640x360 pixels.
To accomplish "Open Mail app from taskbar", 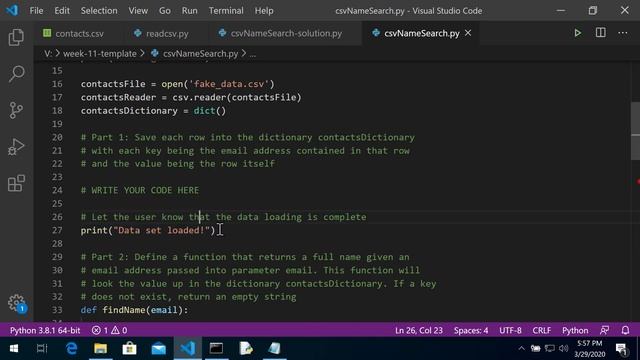I will (x=158, y=349).
